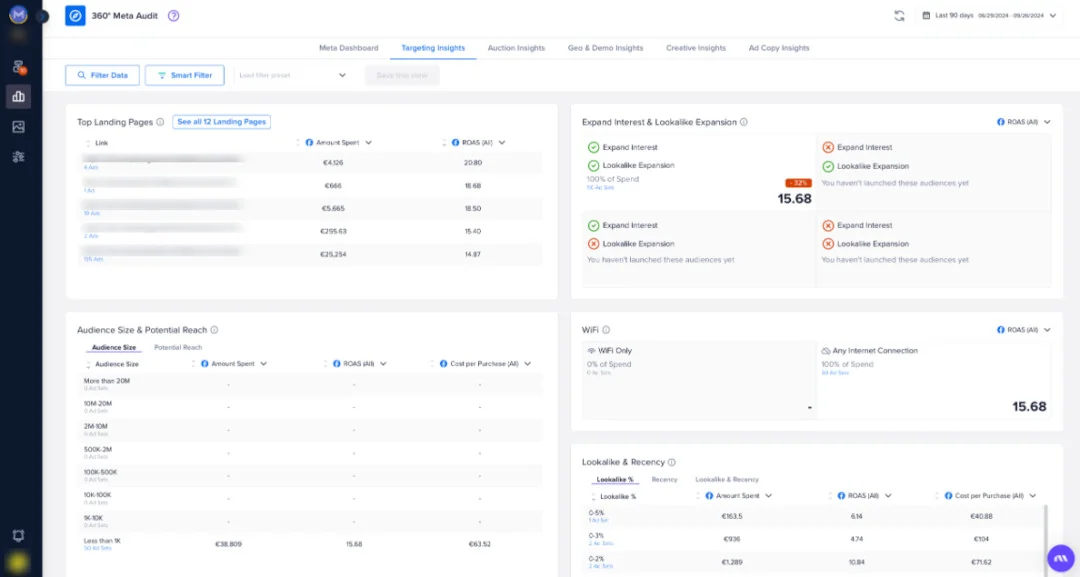The image size is (1080, 577).
Task: Select the Audience Size sub-tab
Action: (x=114, y=348)
